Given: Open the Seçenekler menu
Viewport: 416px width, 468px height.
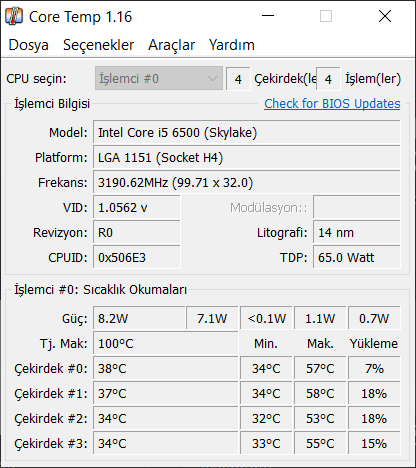Looking at the screenshot, I should coord(99,45).
